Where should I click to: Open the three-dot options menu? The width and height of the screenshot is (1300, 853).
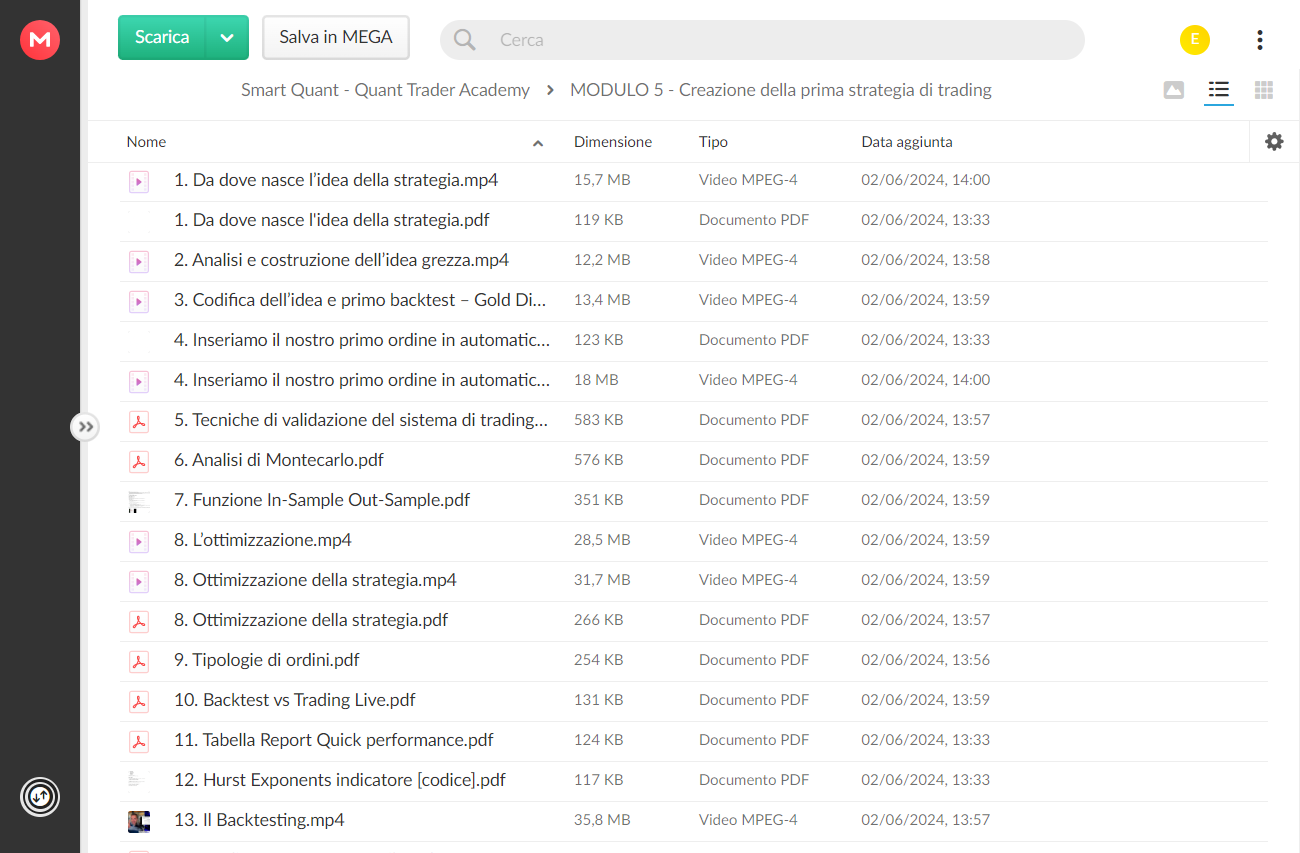click(x=1259, y=40)
